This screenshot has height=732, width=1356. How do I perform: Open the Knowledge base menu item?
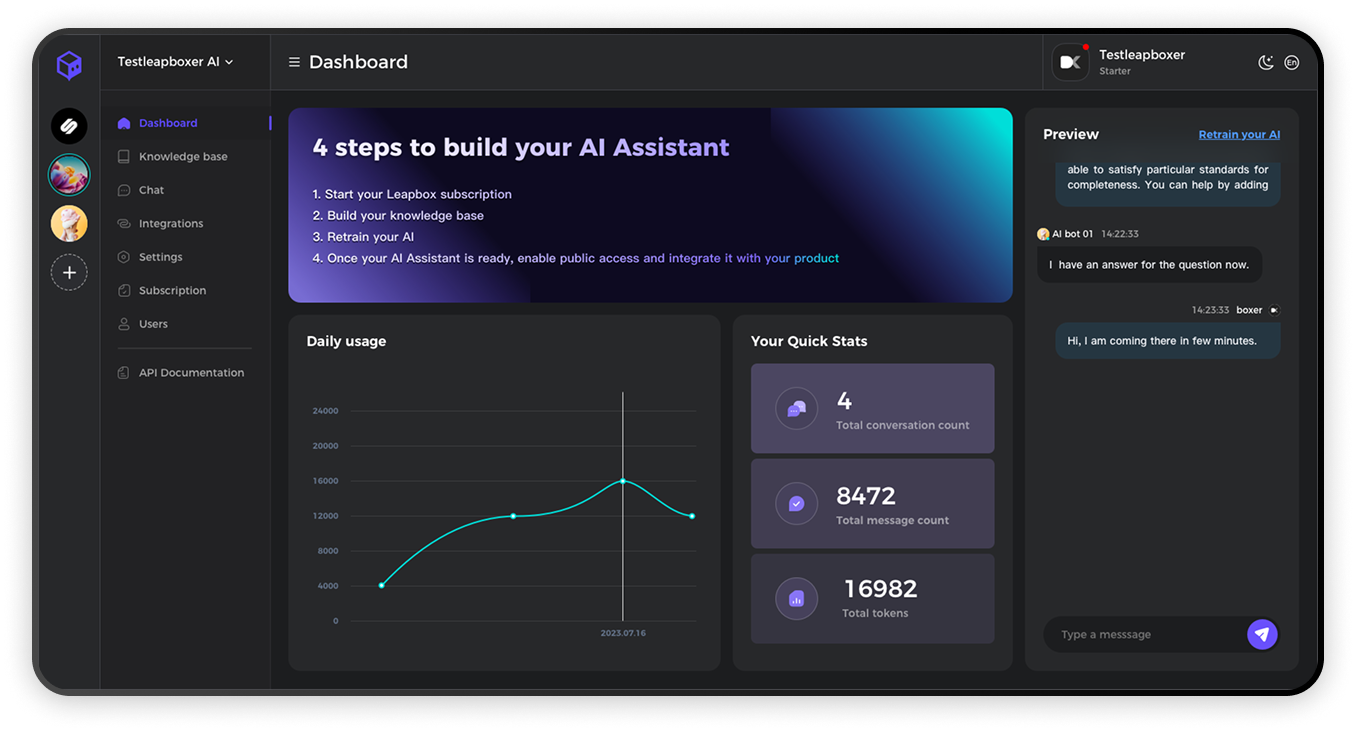pos(183,157)
